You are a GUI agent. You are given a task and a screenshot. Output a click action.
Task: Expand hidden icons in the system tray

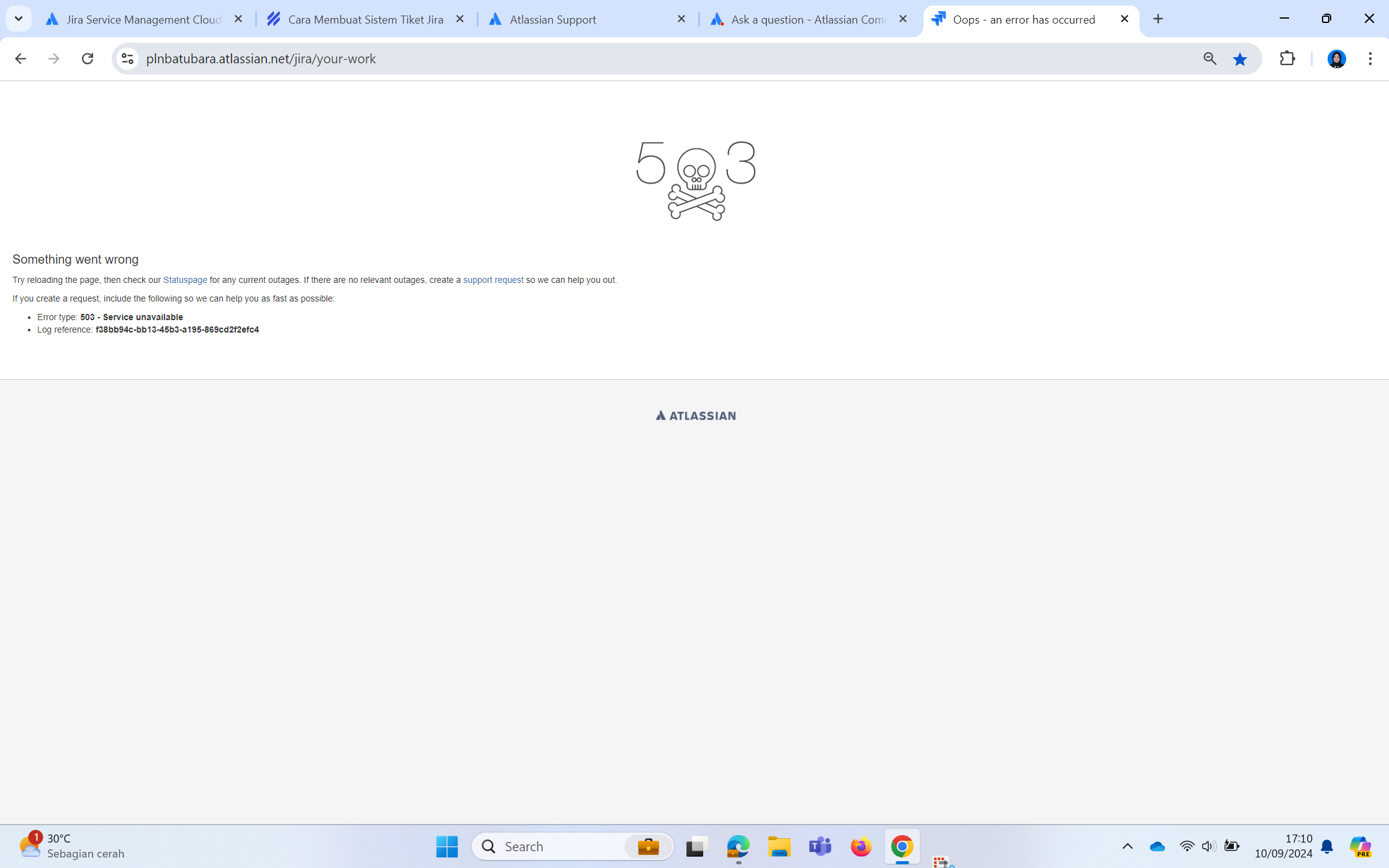click(1128, 846)
